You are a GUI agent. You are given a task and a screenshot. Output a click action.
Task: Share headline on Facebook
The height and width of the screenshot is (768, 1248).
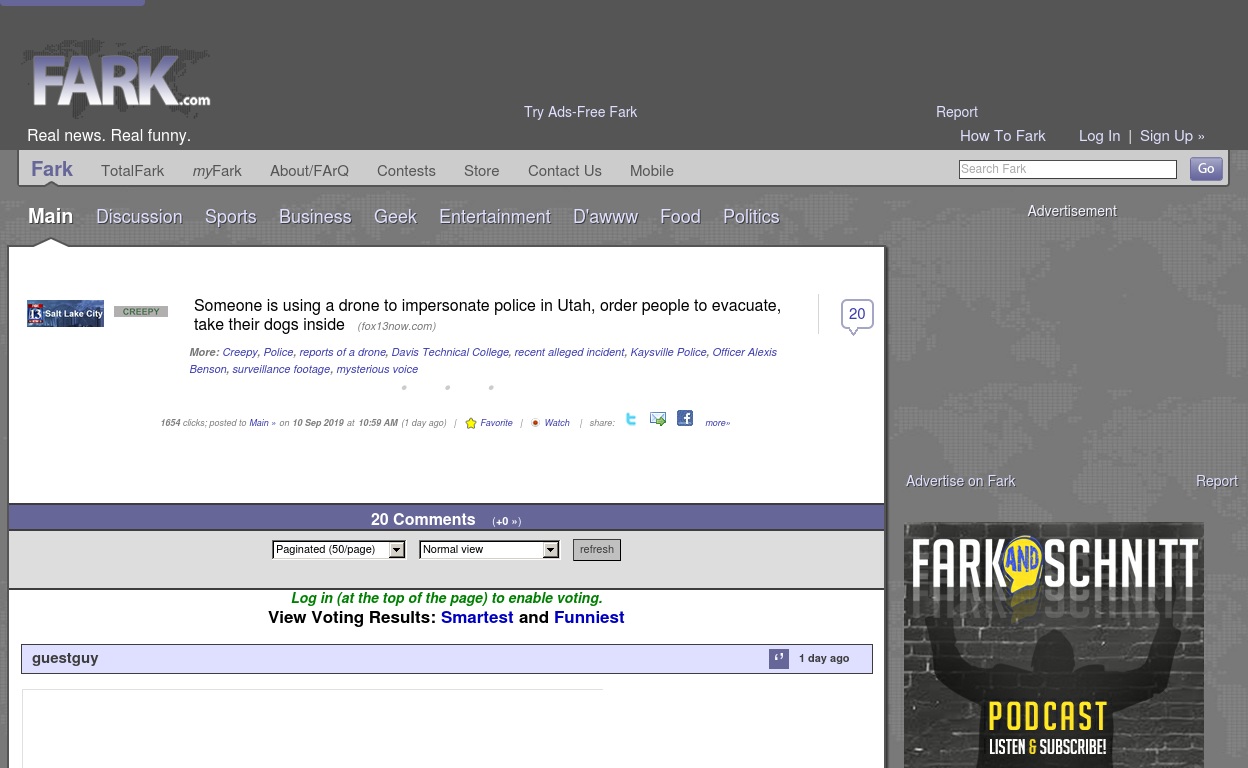(x=685, y=418)
